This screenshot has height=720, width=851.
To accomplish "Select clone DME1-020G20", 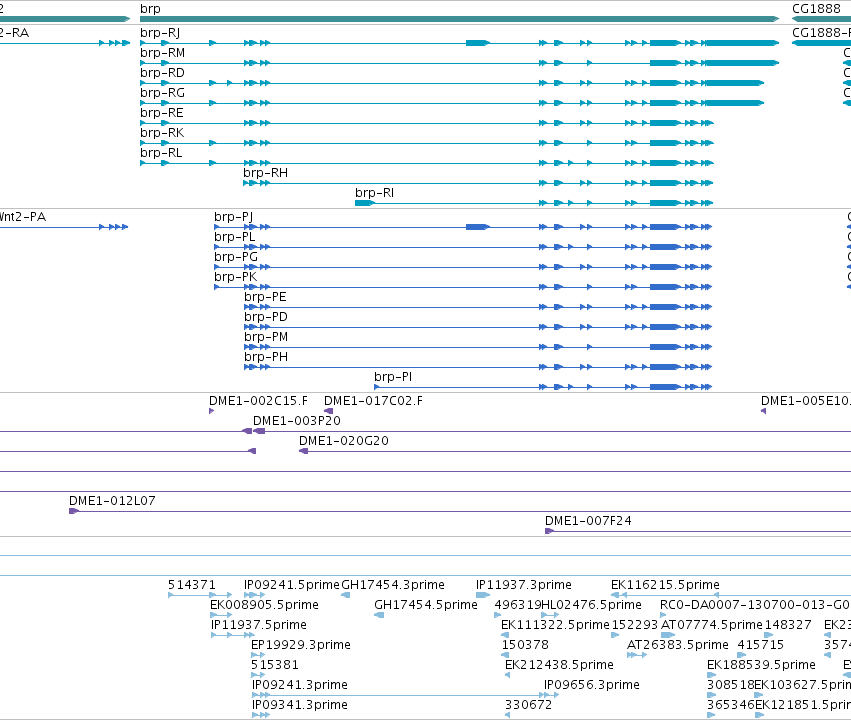I will 344,441.
